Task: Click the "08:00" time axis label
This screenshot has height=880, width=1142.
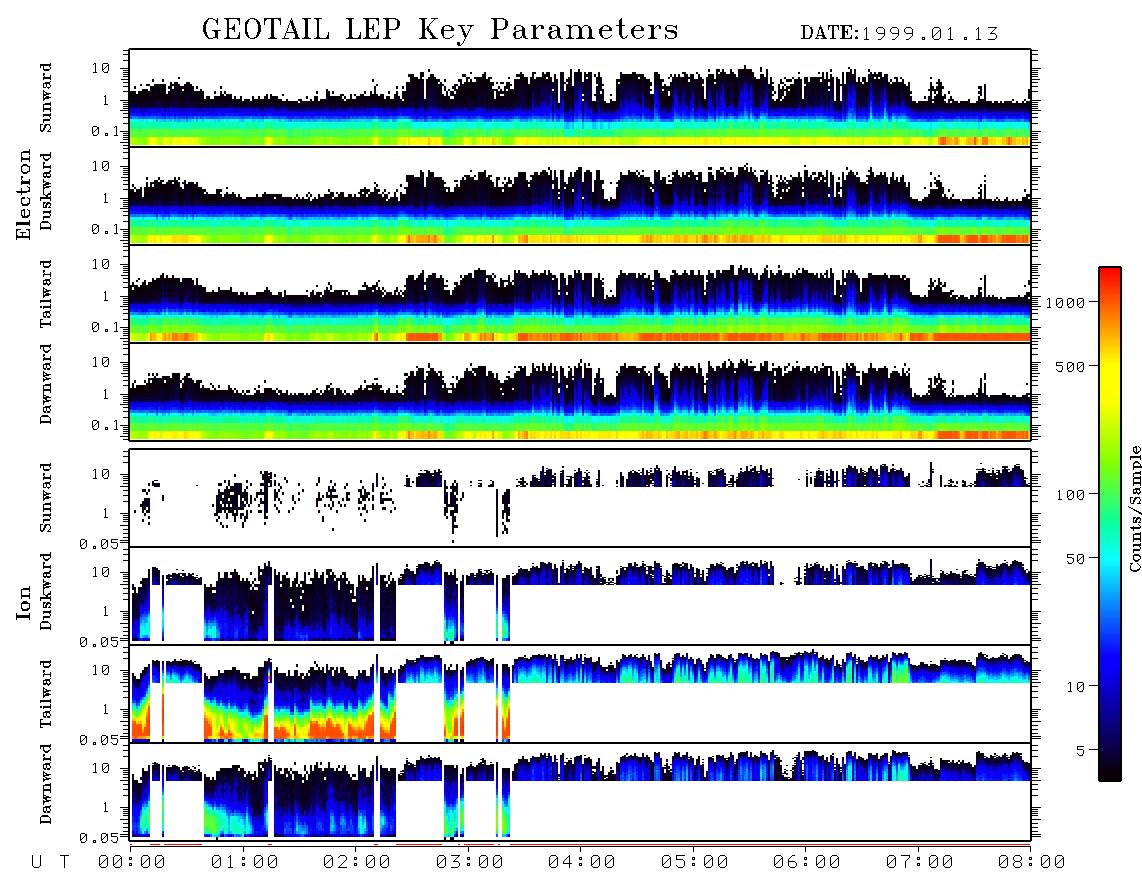Action: [1032, 862]
